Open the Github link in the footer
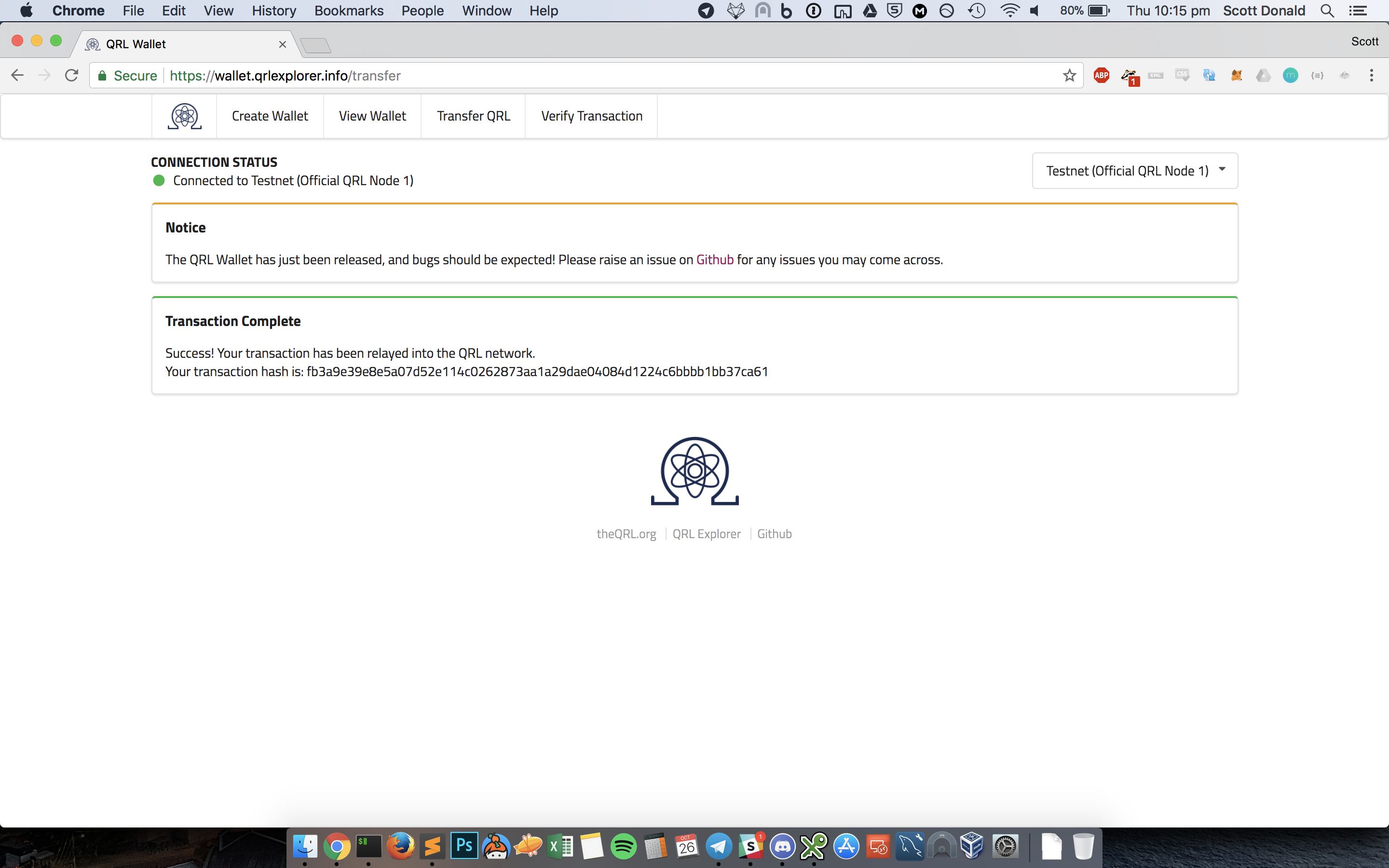Viewport: 1389px width, 868px height. coord(774,534)
